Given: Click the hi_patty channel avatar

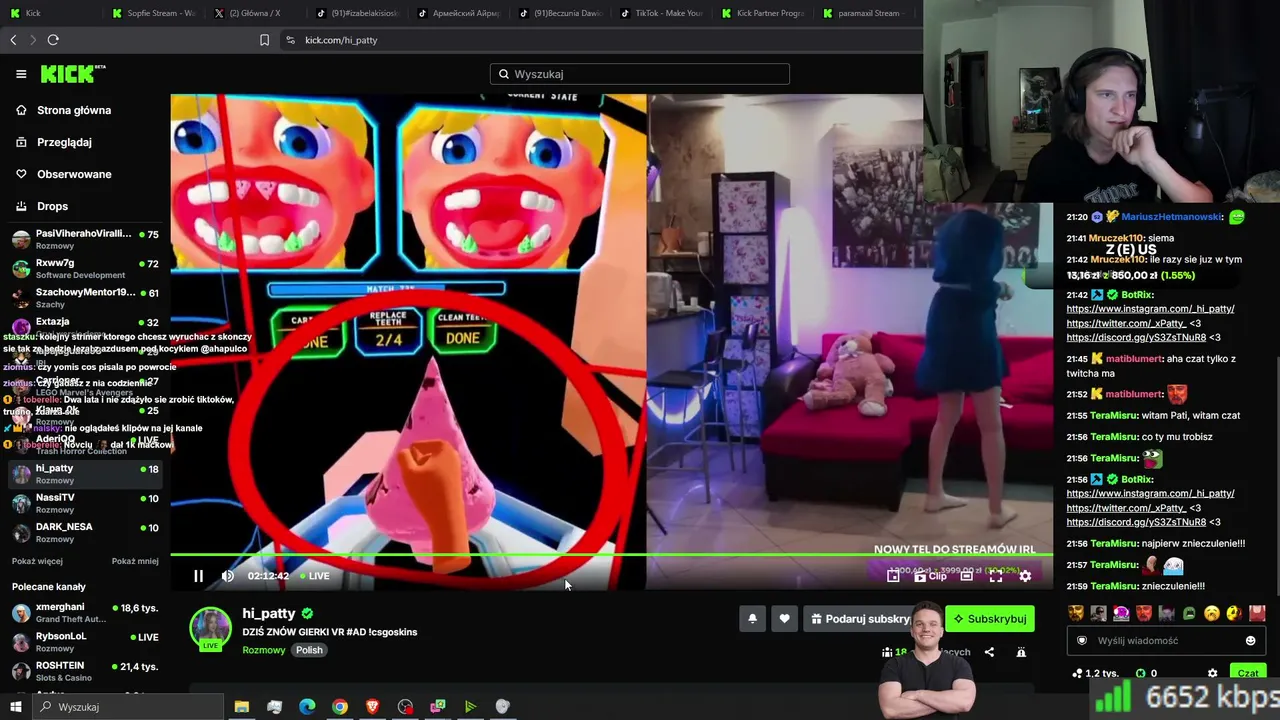Looking at the screenshot, I should tap(211, 629).
